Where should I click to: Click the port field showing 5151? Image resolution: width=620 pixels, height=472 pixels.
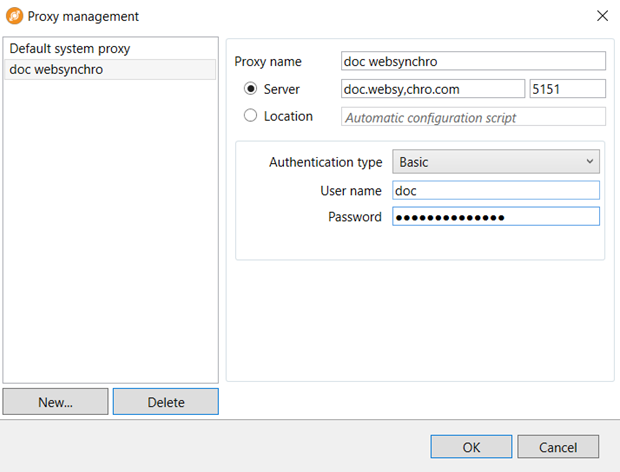(x=567, y=89)
